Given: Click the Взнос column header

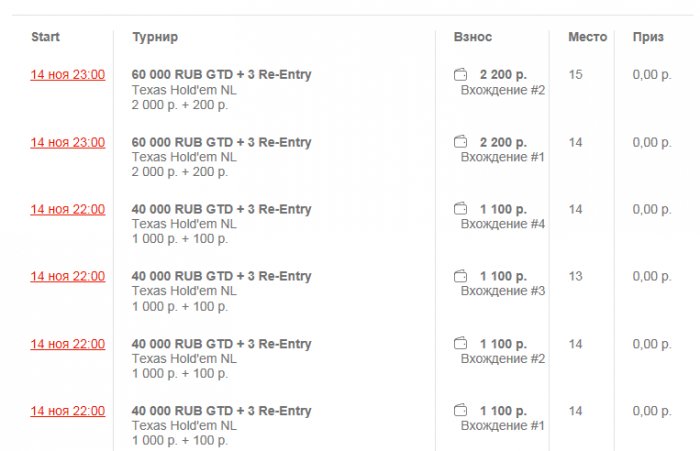Looking at the screenshot, I should pos(472,37).
